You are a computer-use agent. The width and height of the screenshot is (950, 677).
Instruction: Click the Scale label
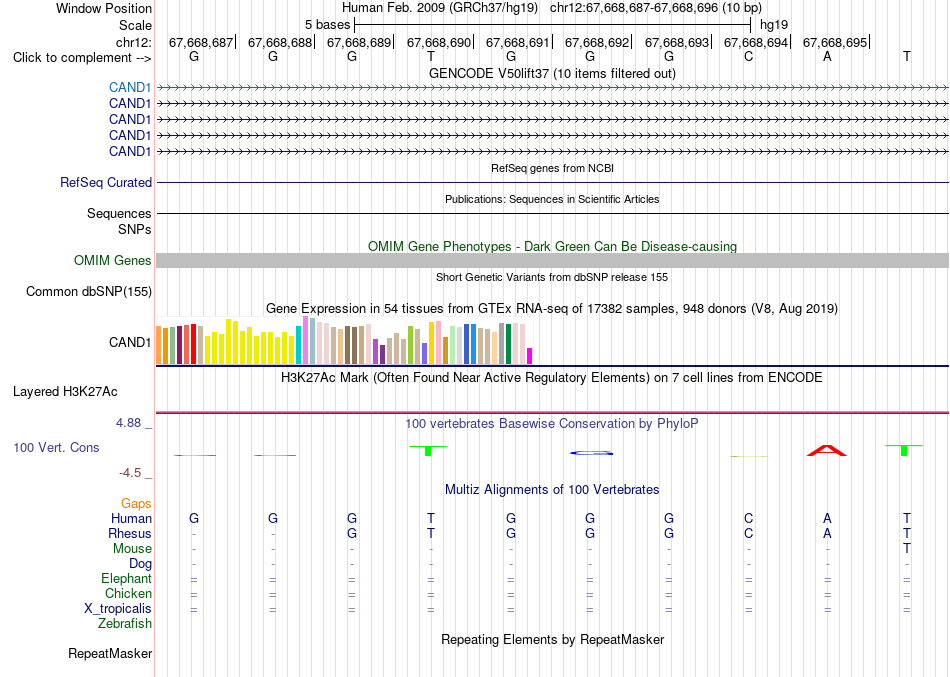coord(135,25)
